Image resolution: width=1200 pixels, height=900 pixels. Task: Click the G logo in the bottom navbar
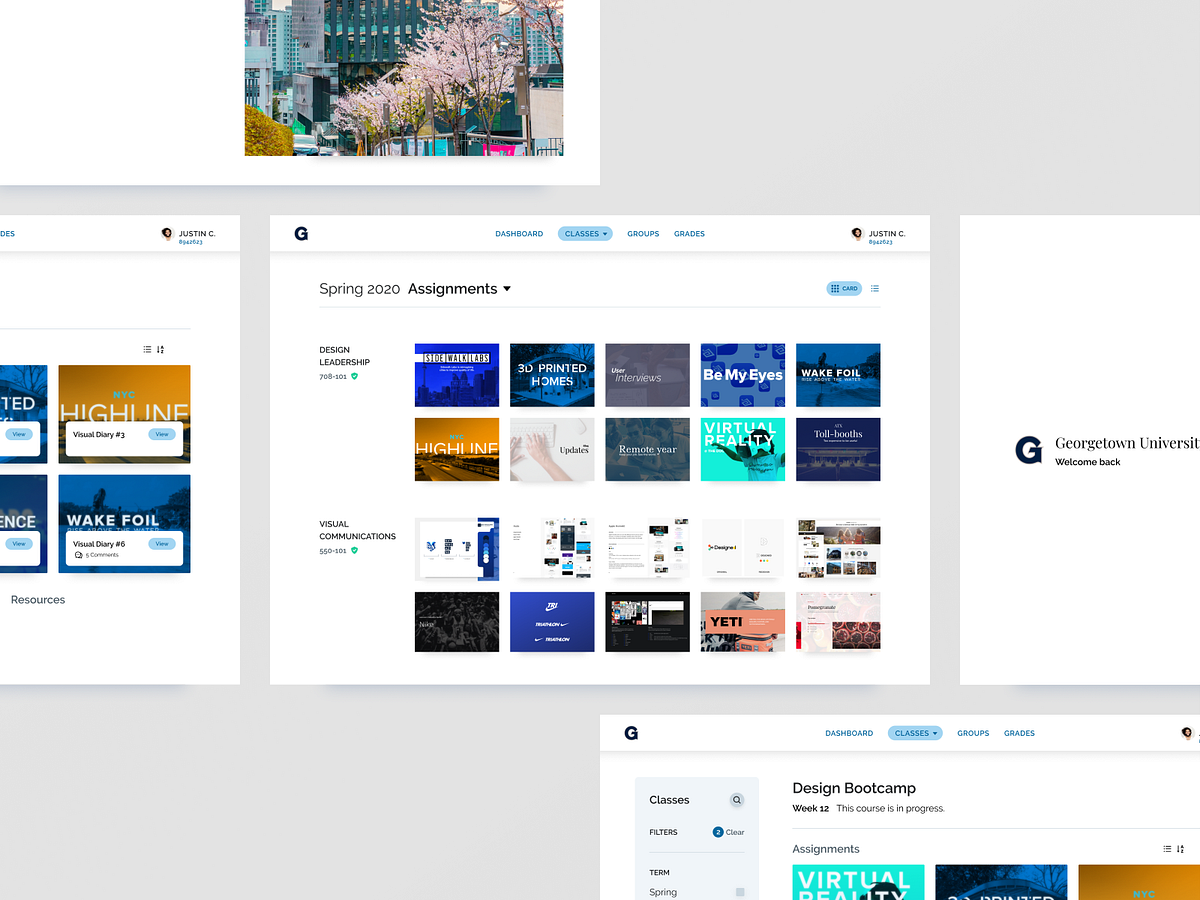click(x=631, y=732)
